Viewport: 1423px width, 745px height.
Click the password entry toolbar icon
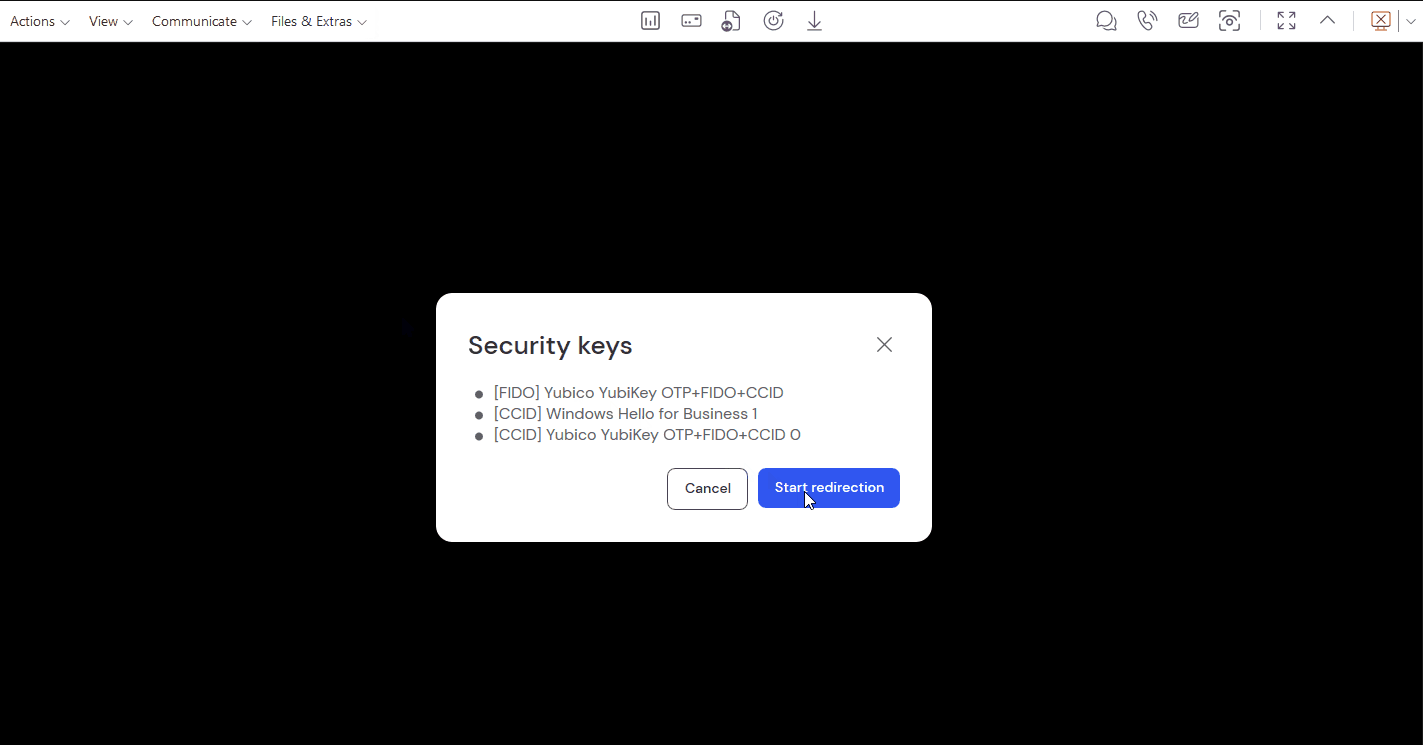pos(691,21)
